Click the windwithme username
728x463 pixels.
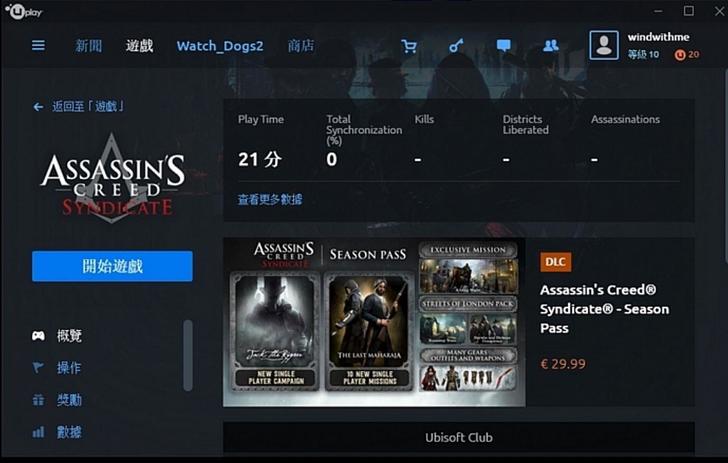click(658, 37)
